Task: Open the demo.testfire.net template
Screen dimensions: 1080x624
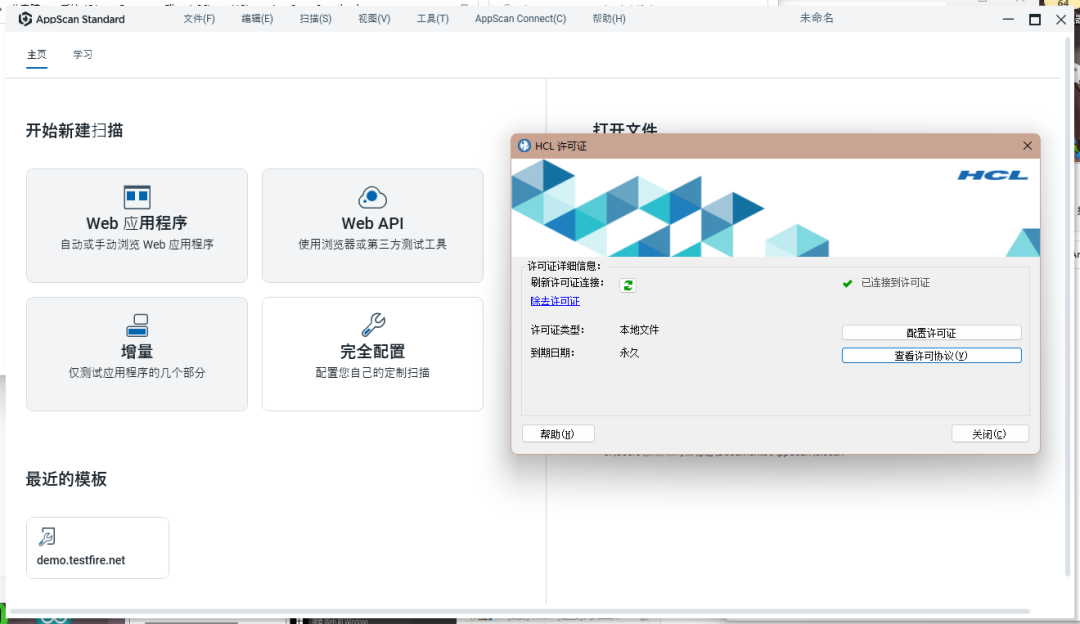Action: (x=98, y=548)
